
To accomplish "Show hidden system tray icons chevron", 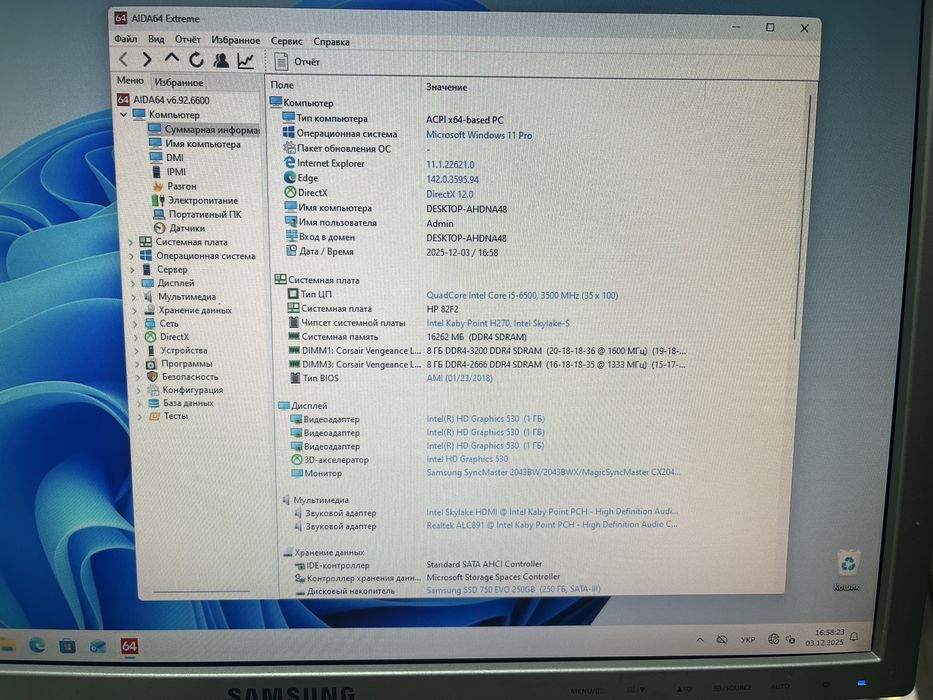I will click(x=700, y=640).
